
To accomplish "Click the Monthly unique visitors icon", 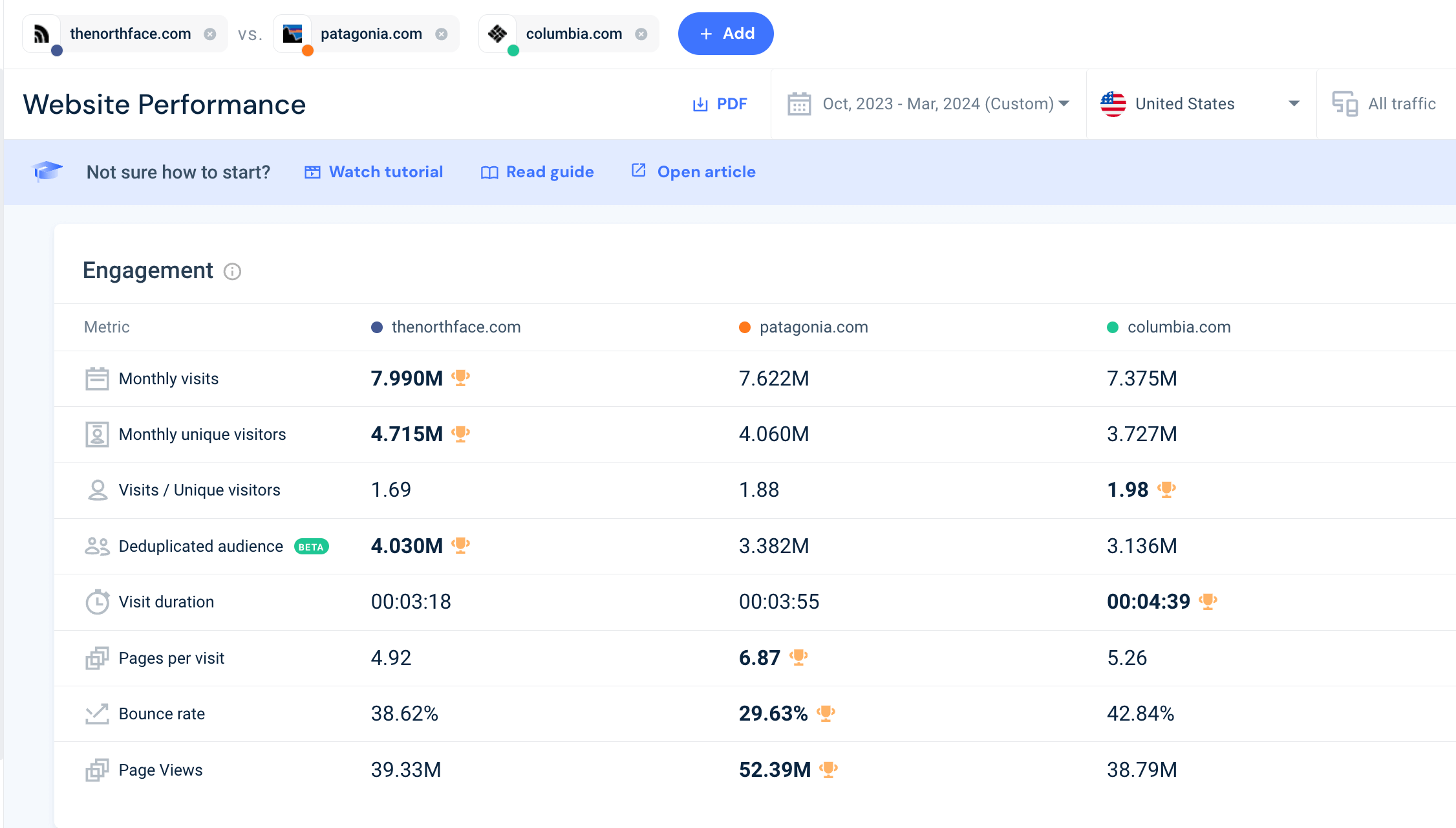I will coord(97,435).
